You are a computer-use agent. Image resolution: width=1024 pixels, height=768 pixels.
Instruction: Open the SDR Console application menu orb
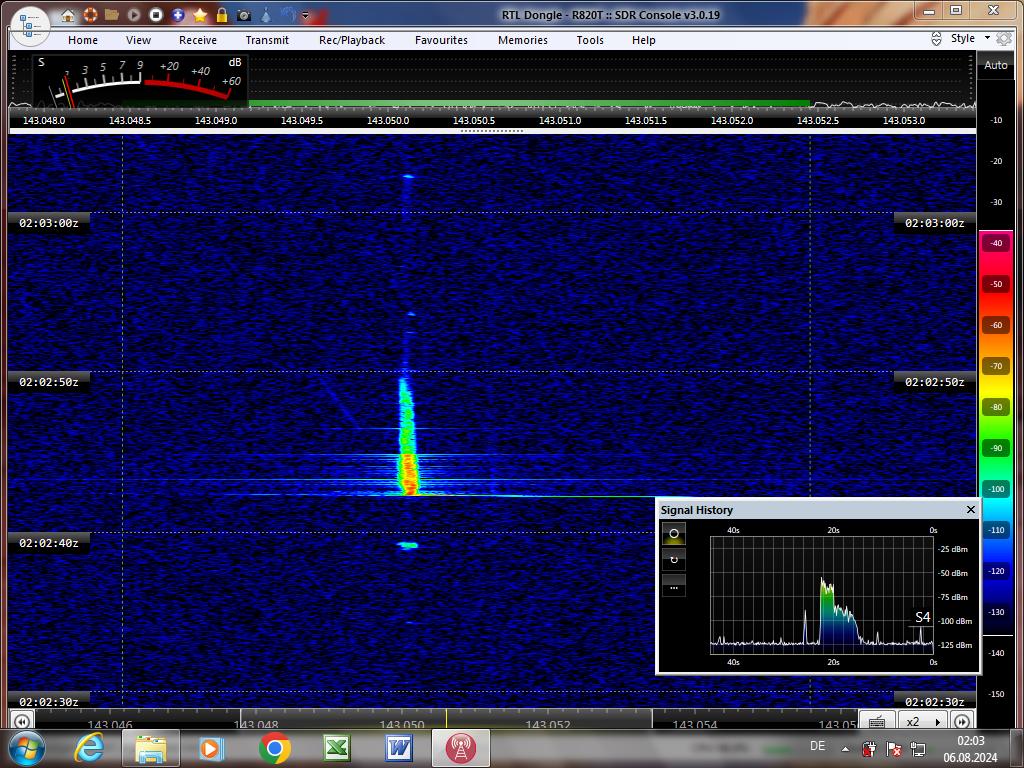tap(30, 26)
